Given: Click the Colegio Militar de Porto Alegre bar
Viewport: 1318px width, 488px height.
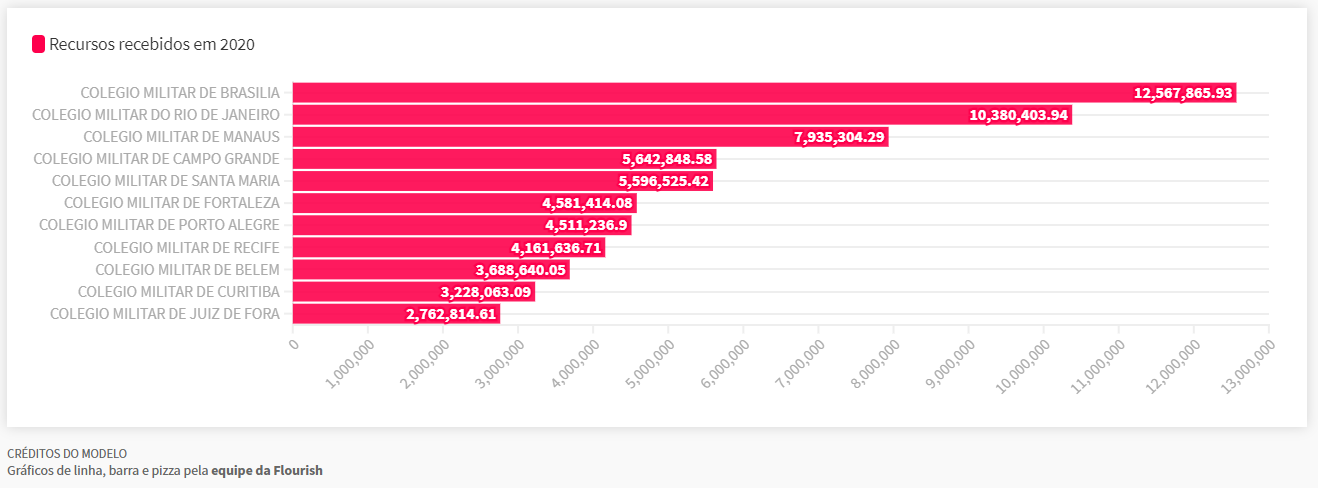Looking at the screenshot, I should click(410, 225).
